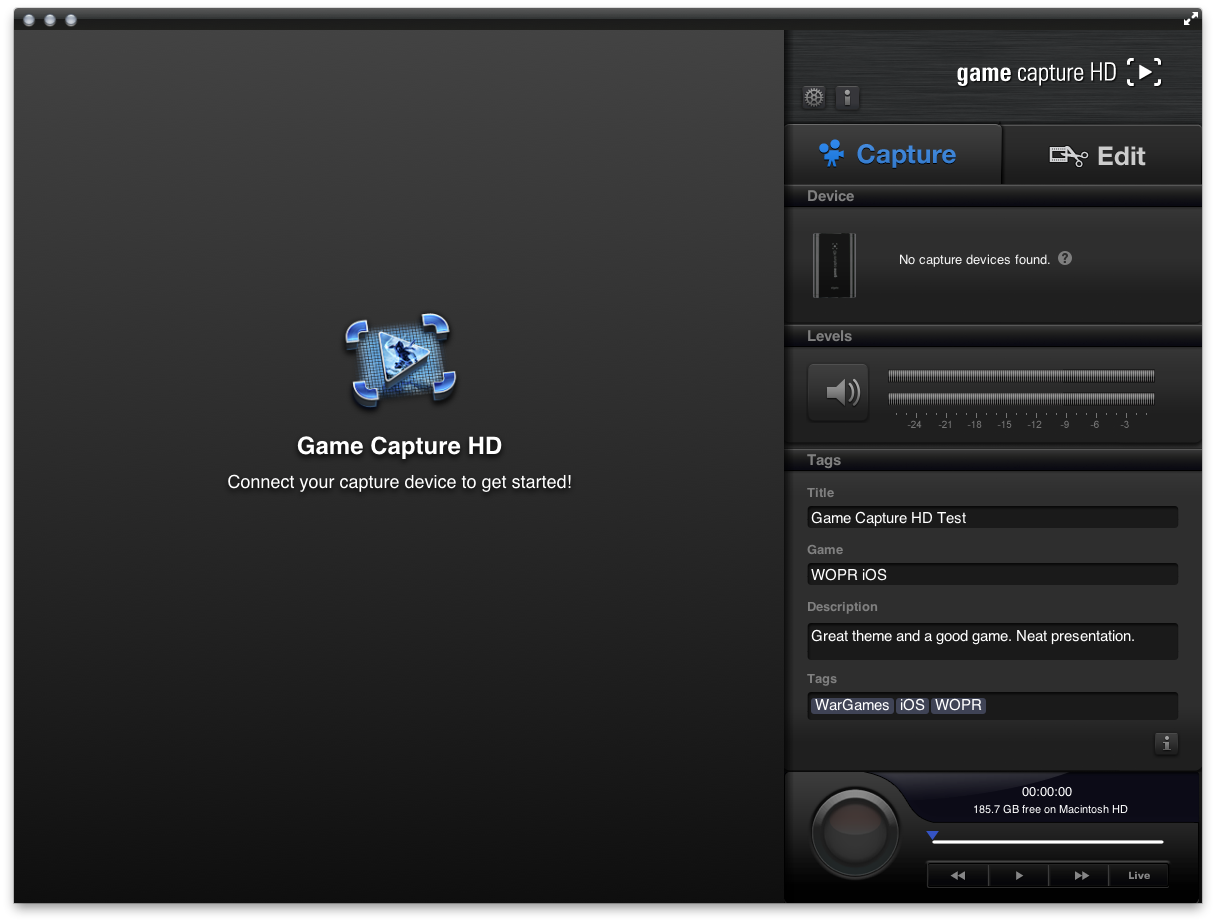
Task: Click the help question mark icon
Action: pos(1065,258)
